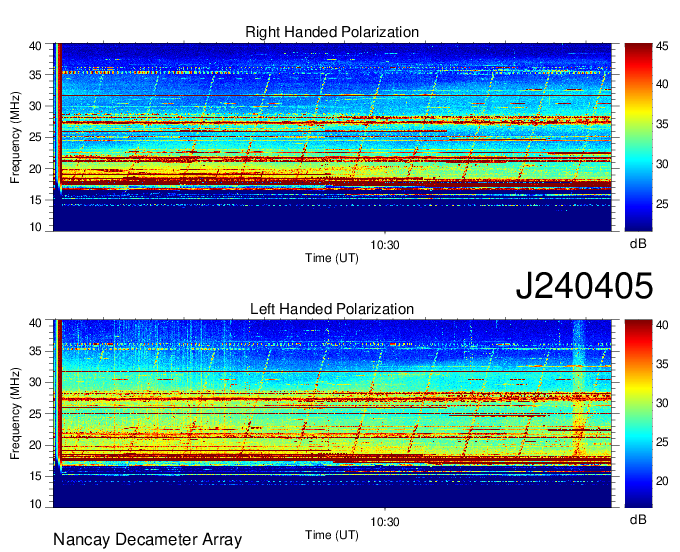This screenshot has width=680, height=552.
Task: Click the Left Handed Polarization spectrogram plot
Action: 332,414
